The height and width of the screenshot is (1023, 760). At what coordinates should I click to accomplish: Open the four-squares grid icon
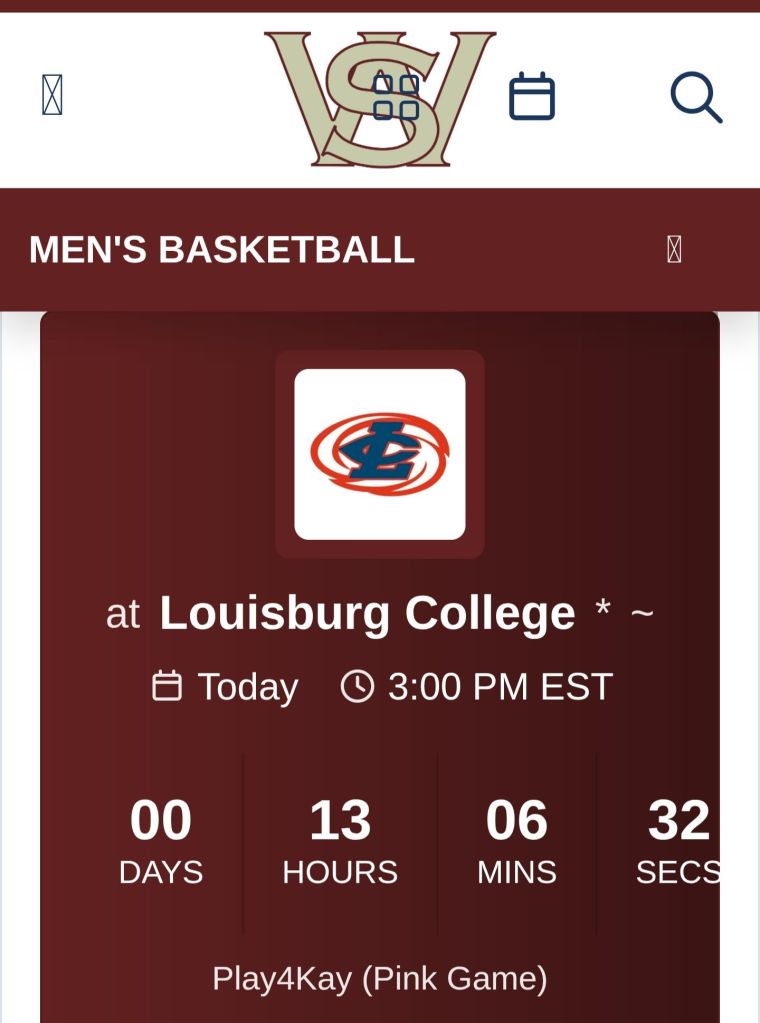pyautogui.click(x=396, y=97)
